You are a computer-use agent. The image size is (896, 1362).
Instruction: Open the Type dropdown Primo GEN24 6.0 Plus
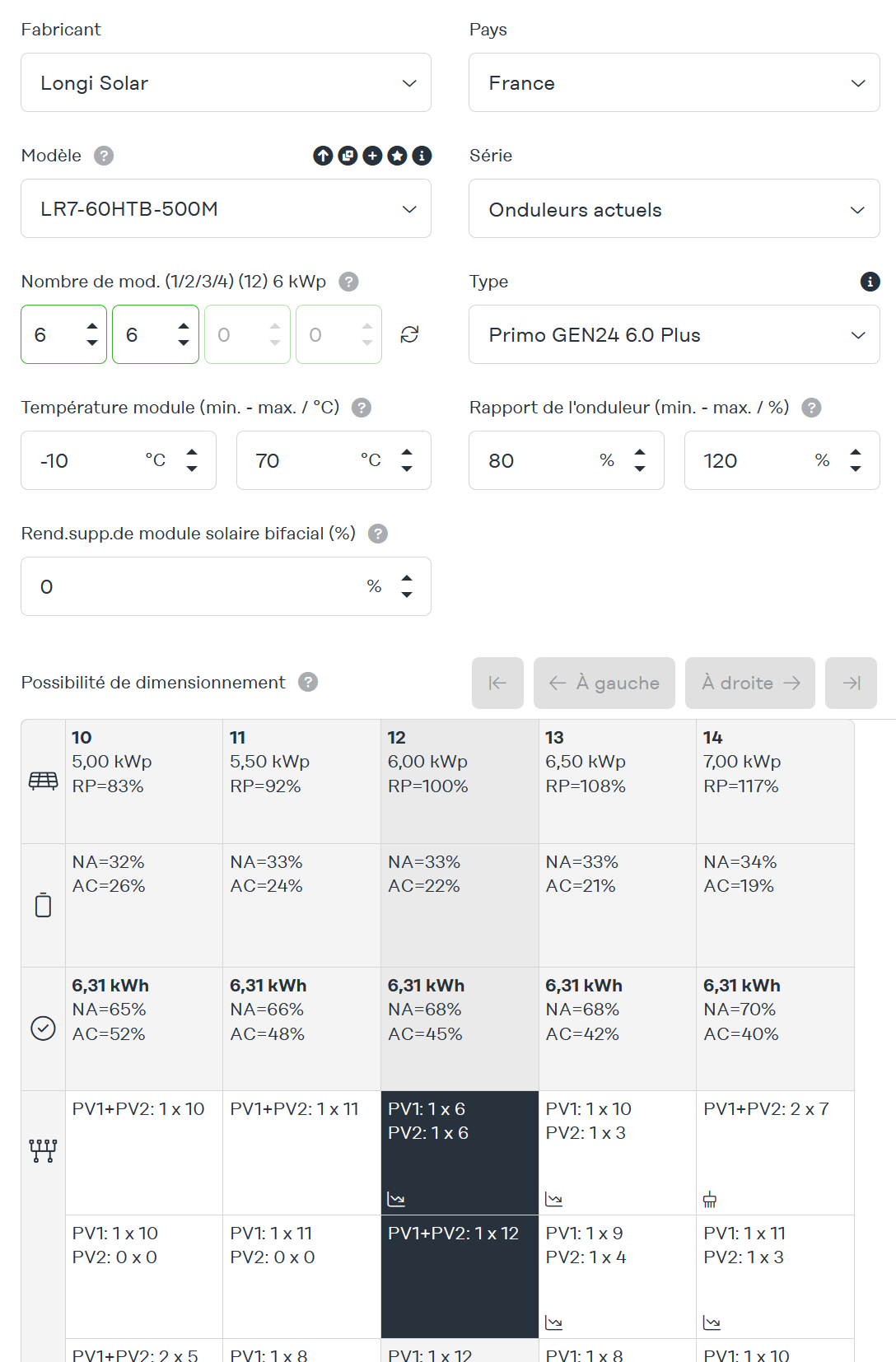click(x=674, y=334)
